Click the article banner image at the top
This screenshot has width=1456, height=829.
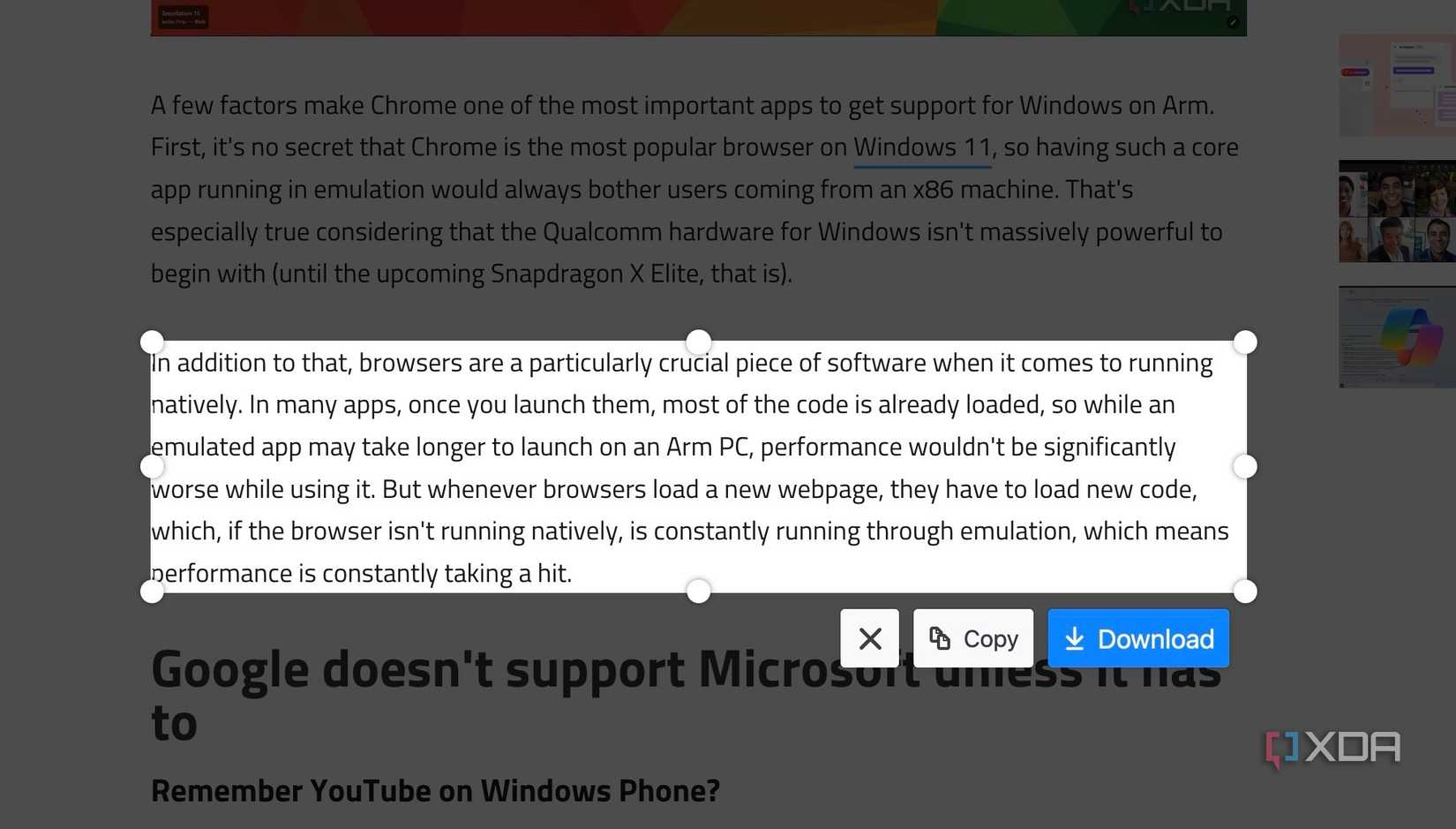(698, 18)
